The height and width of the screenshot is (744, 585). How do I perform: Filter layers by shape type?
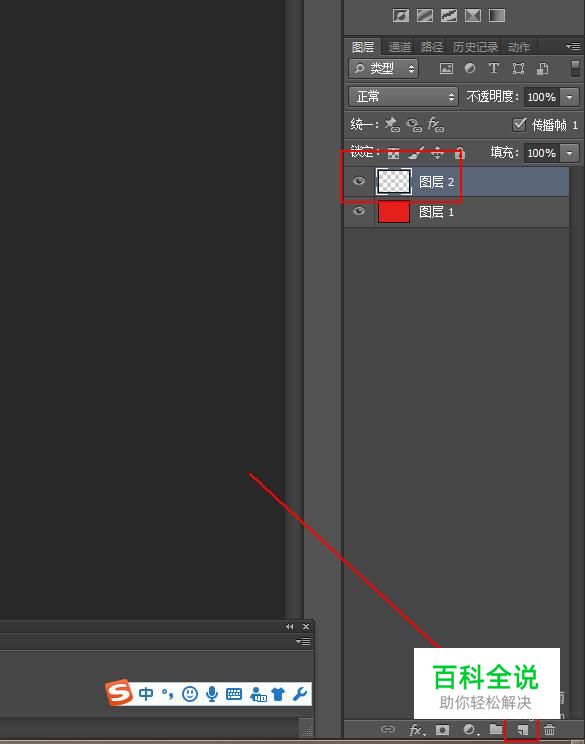[x=518, y=69]
